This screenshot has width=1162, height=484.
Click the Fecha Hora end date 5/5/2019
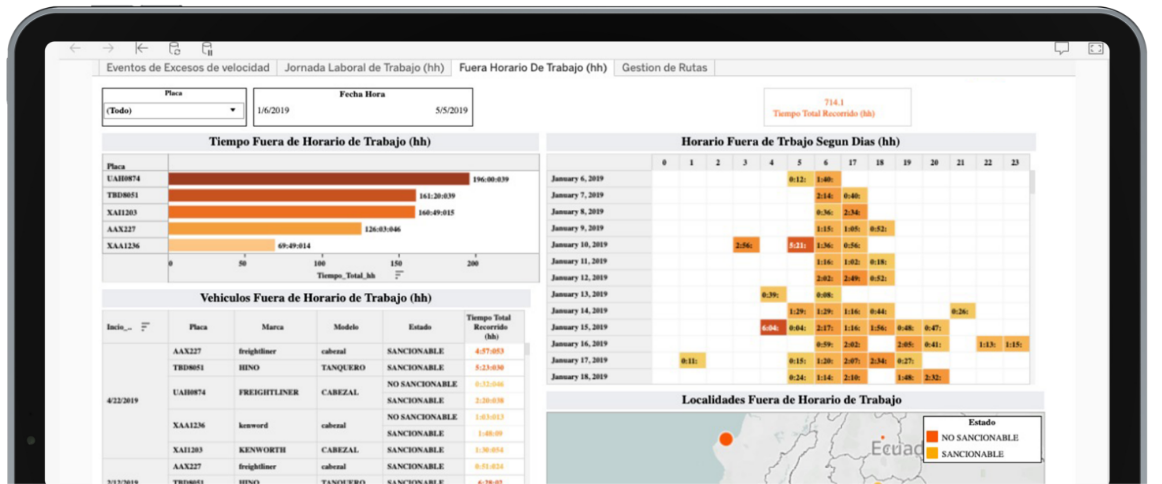tap(451, 111)
